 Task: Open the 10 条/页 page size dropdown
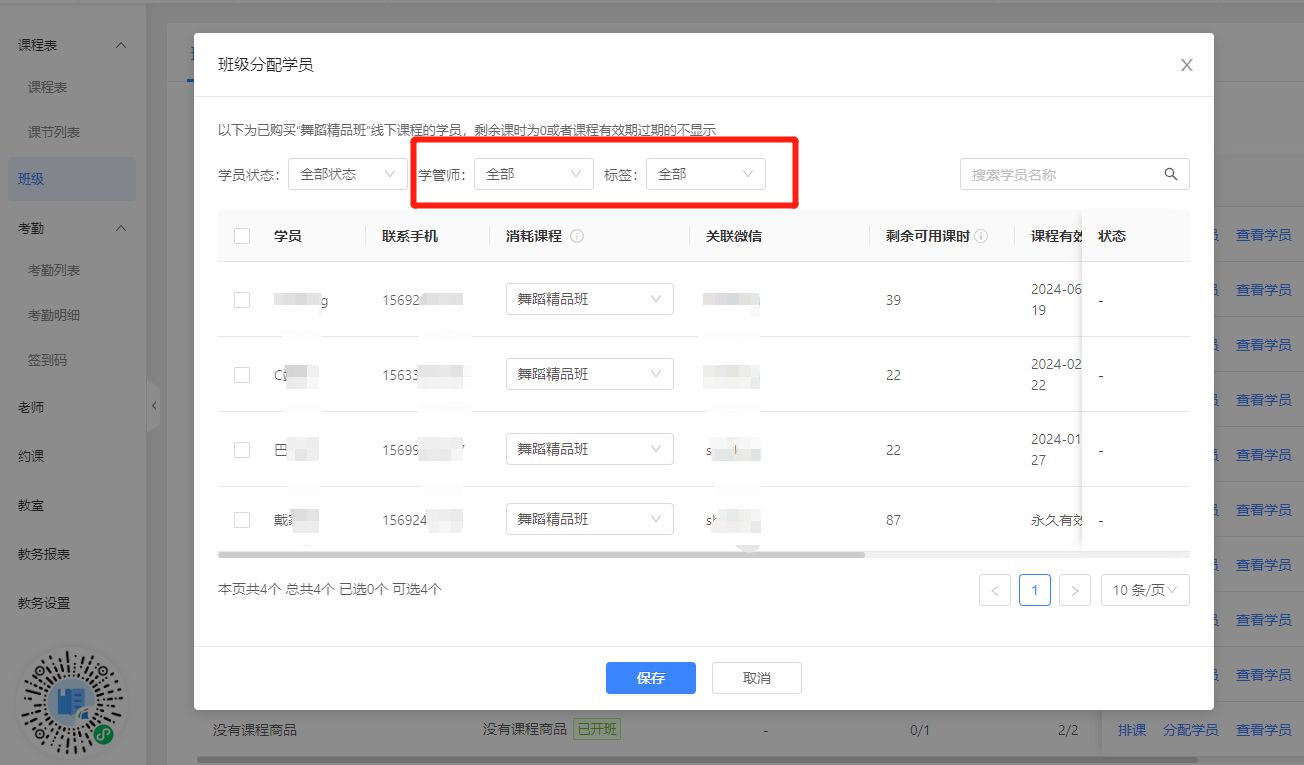point(1145,591)
